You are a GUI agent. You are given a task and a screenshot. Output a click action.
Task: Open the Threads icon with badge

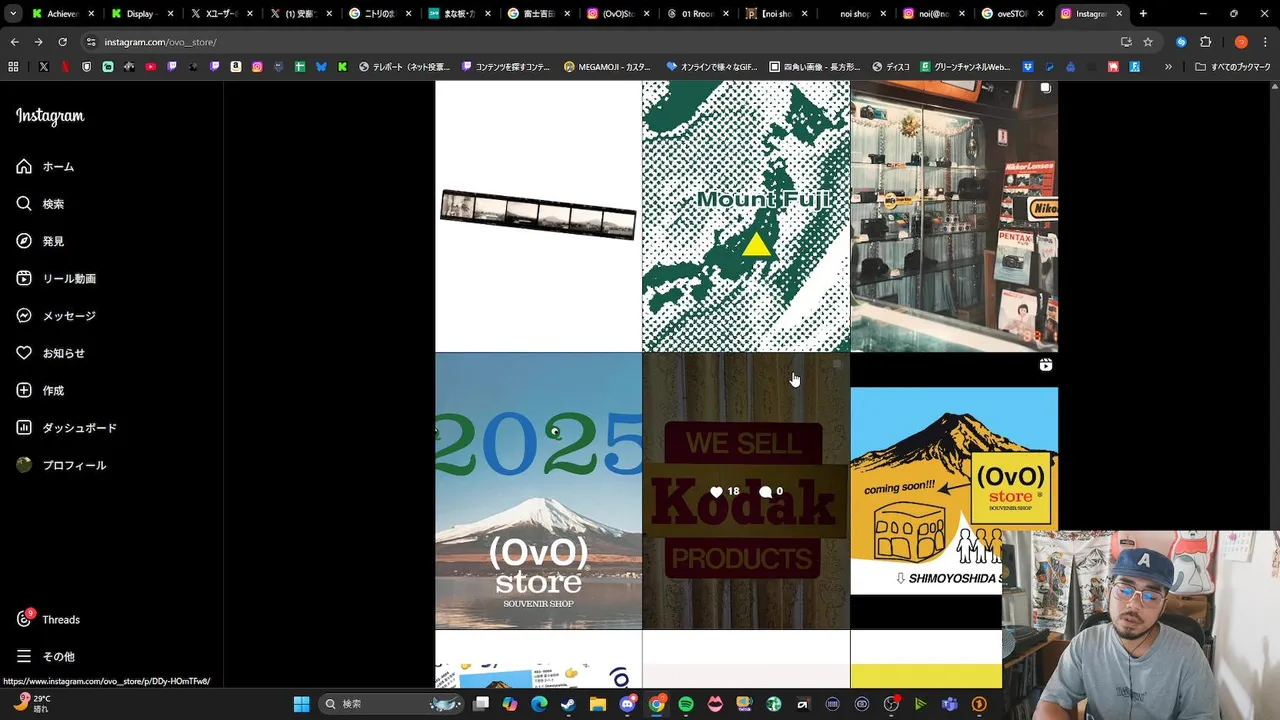coord(24,619)
